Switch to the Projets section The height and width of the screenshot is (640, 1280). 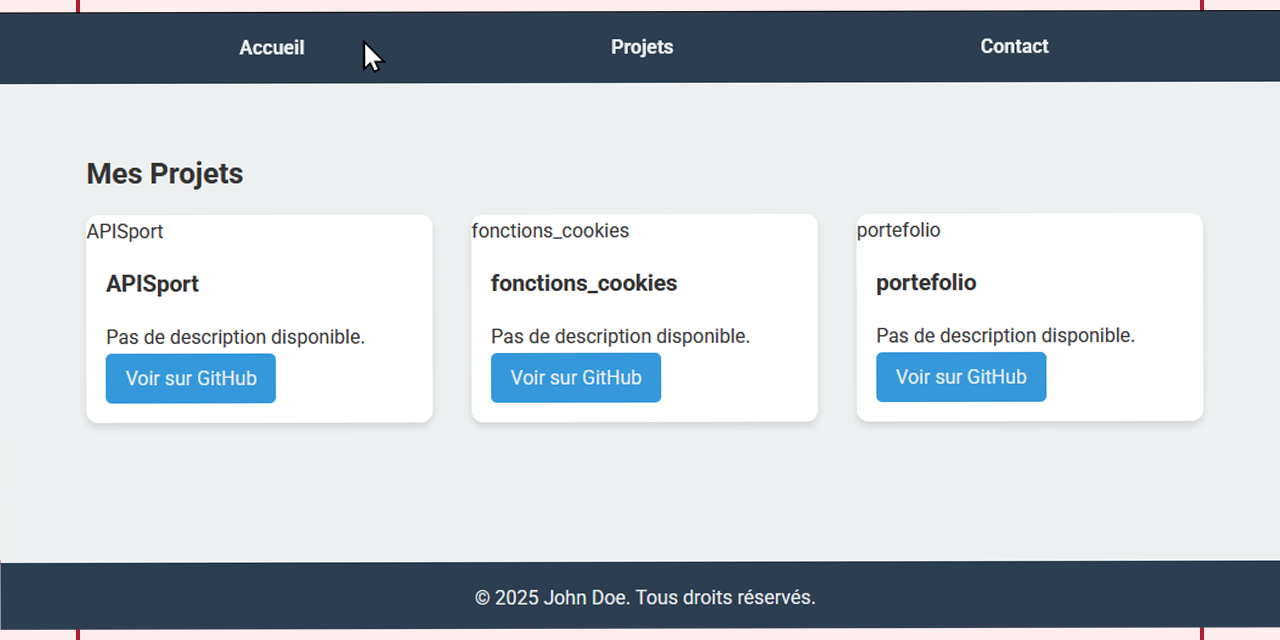pos(641,47)
